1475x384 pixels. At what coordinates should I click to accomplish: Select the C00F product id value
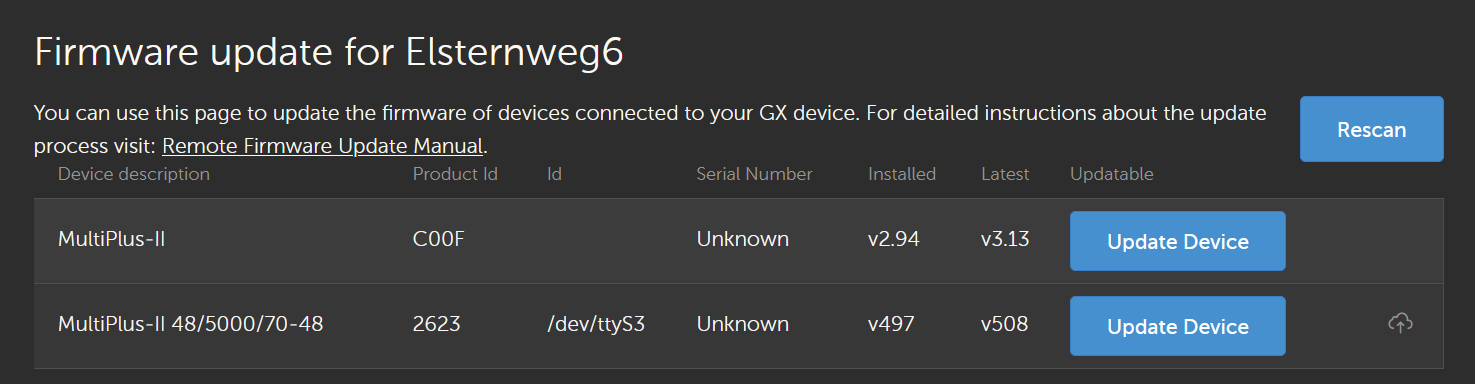point(438,240)
